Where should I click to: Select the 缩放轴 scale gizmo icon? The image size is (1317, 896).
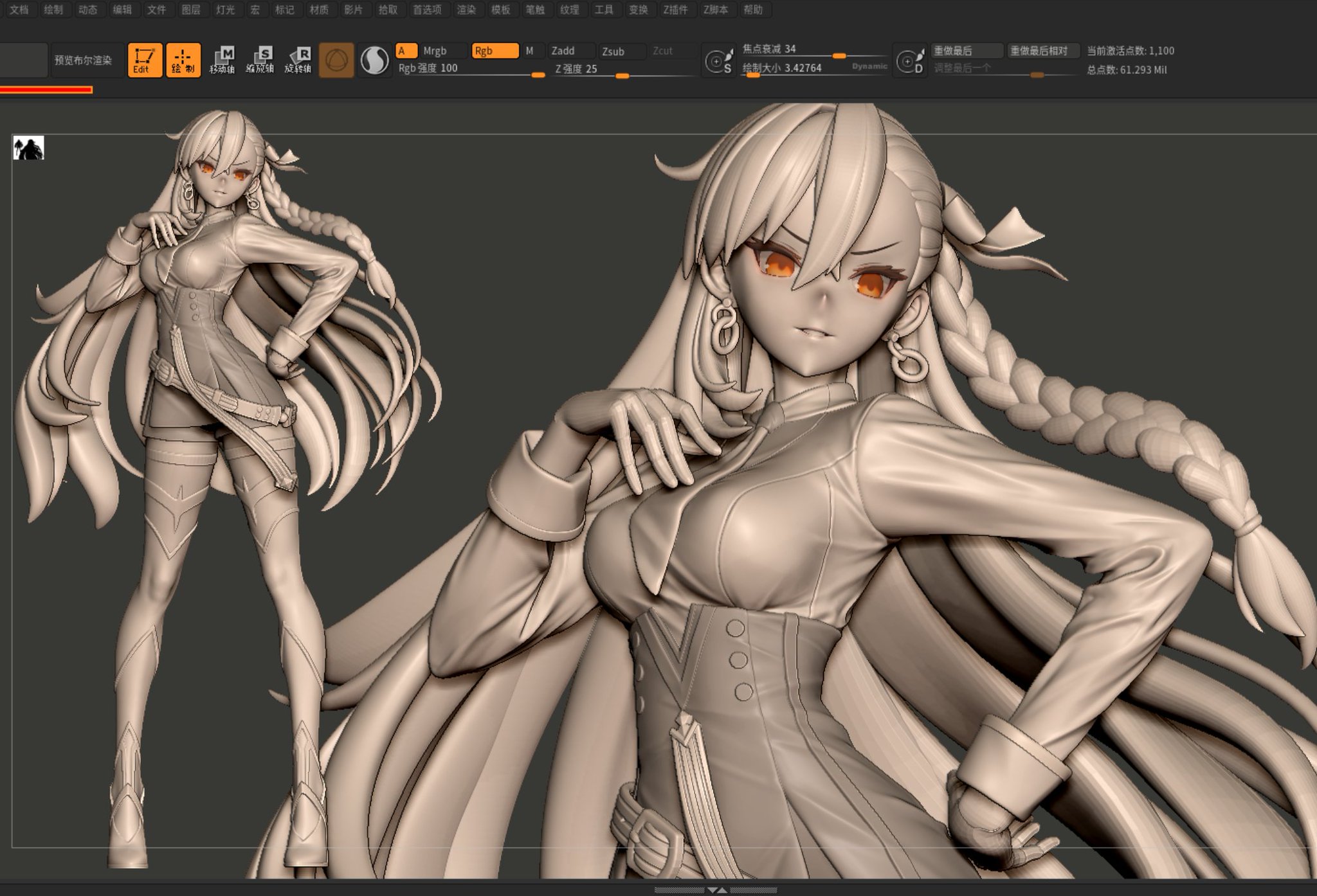tap(260, 60)
